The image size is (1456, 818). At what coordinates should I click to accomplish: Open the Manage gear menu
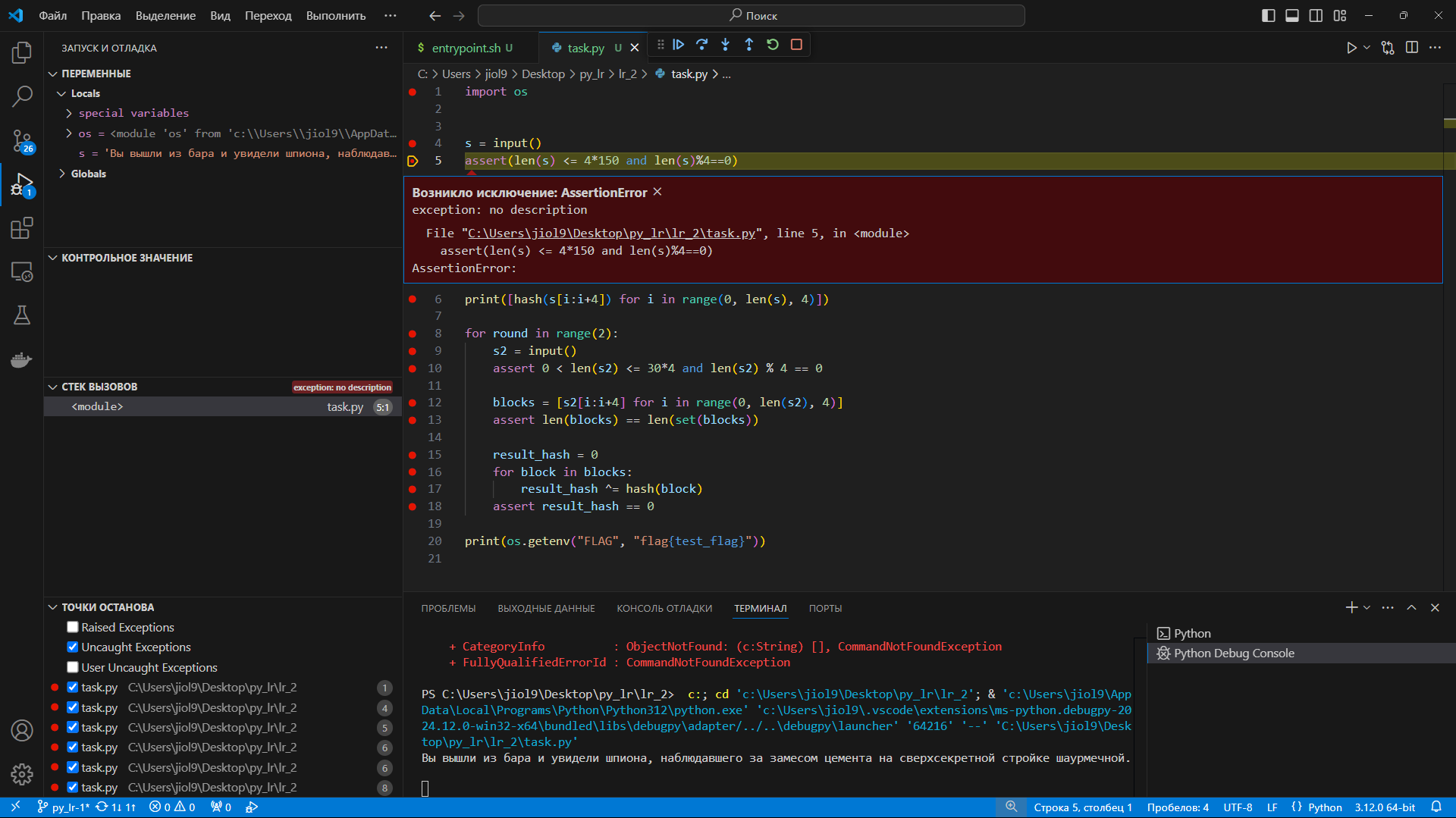22,774
